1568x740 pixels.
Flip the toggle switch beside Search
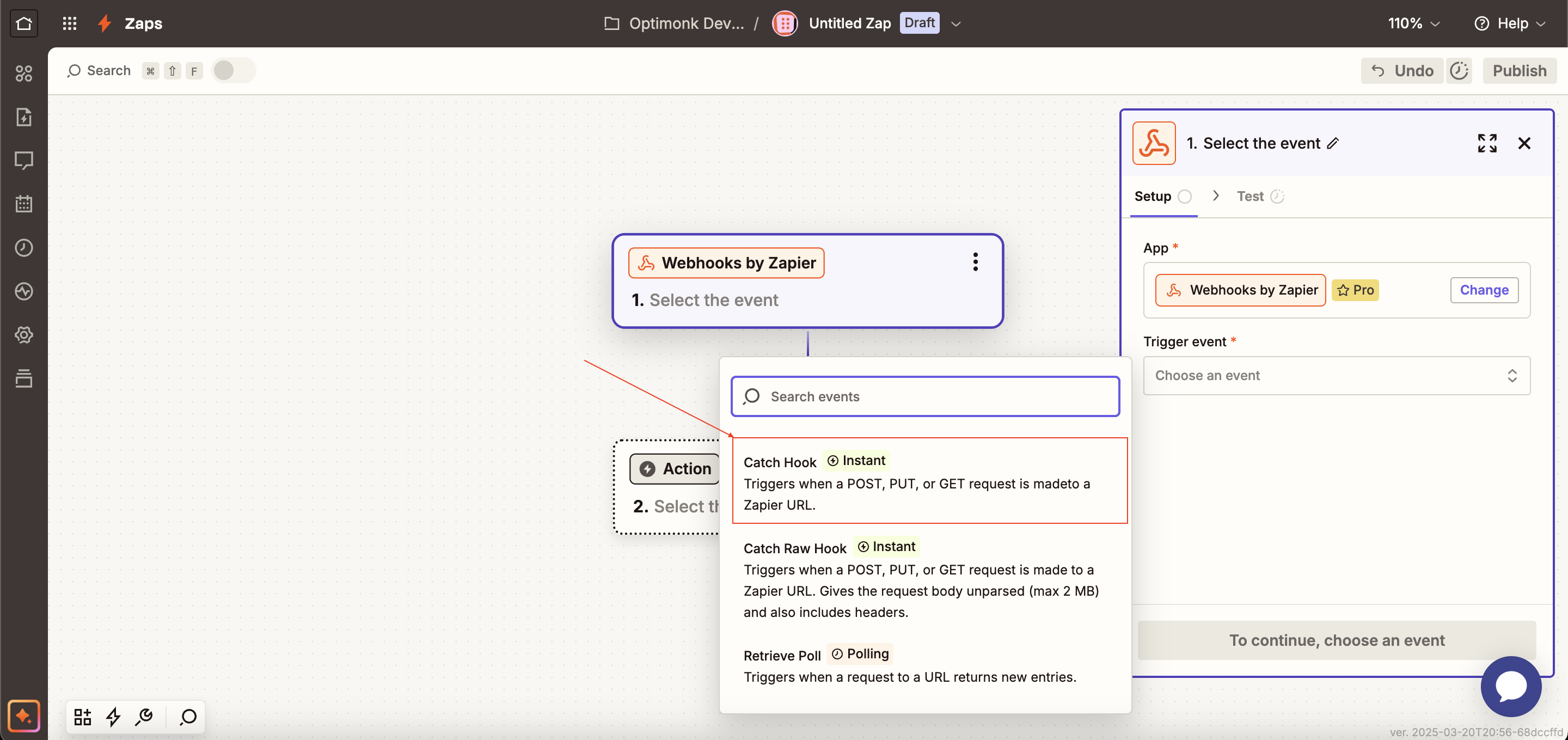point(233,71)
